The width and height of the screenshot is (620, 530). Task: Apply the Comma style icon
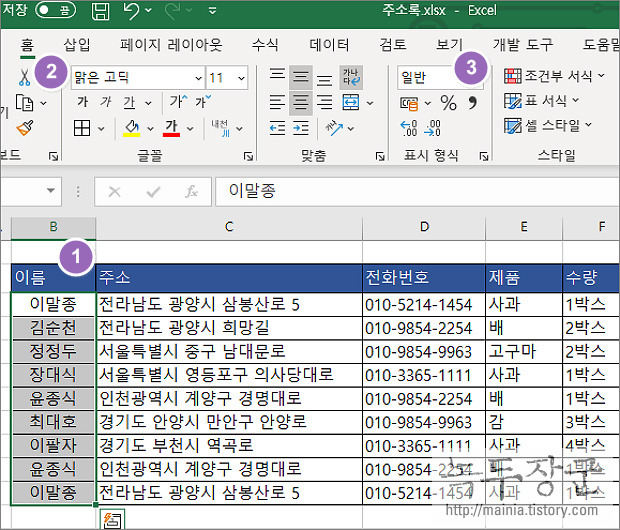[473, 103]
